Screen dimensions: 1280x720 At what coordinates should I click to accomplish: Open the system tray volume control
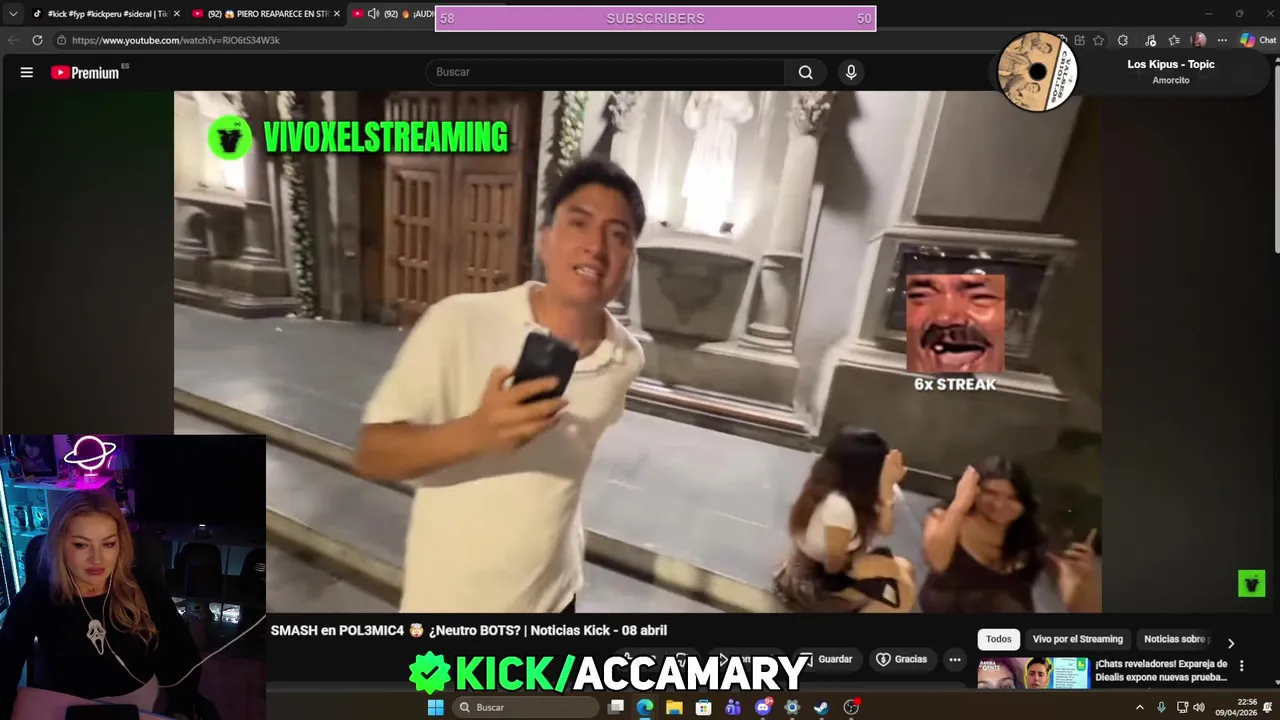pos(1200,707)
